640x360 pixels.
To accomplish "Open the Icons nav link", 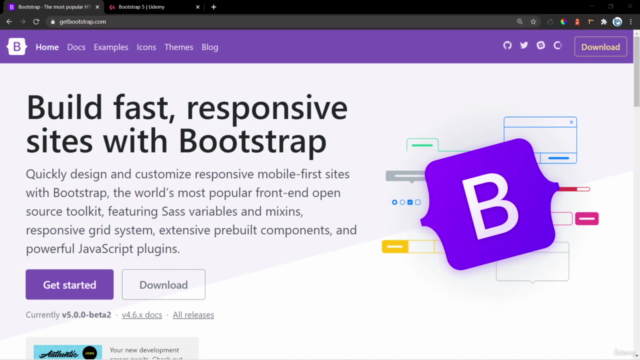I will point(146,47).
